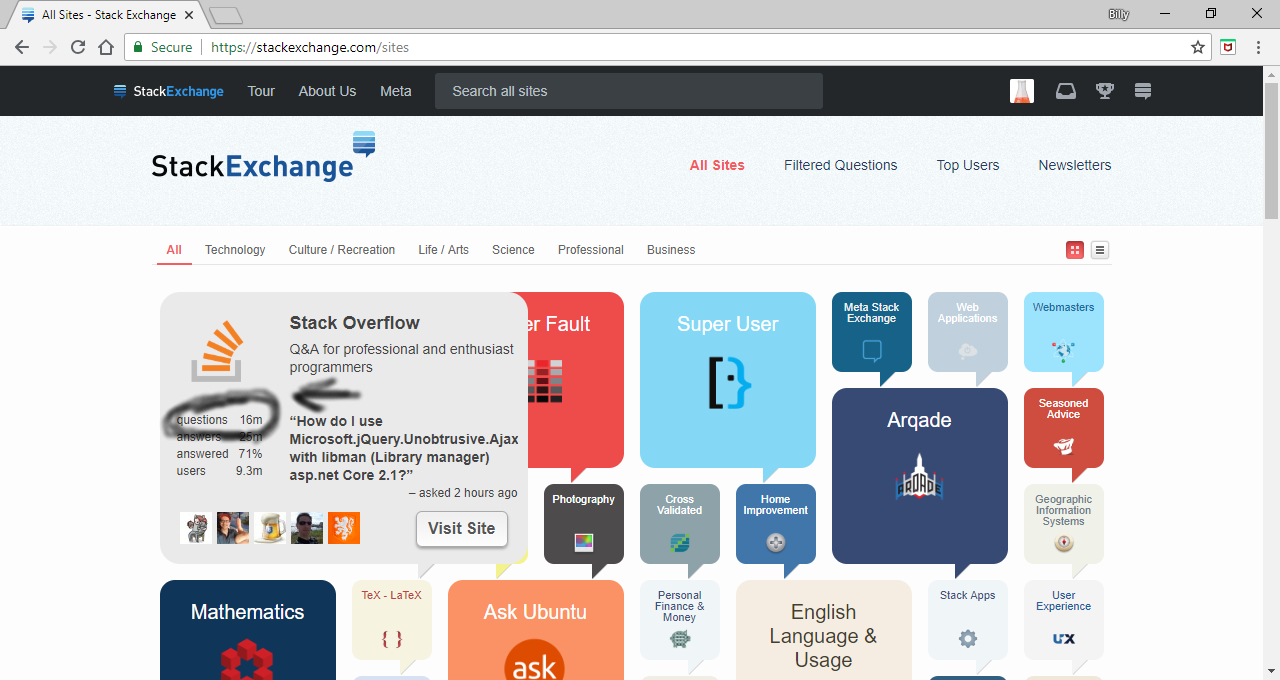Click the StackExchange logo in top bar
This screenshot has width=1280, height=680.
tap(169, 91)
